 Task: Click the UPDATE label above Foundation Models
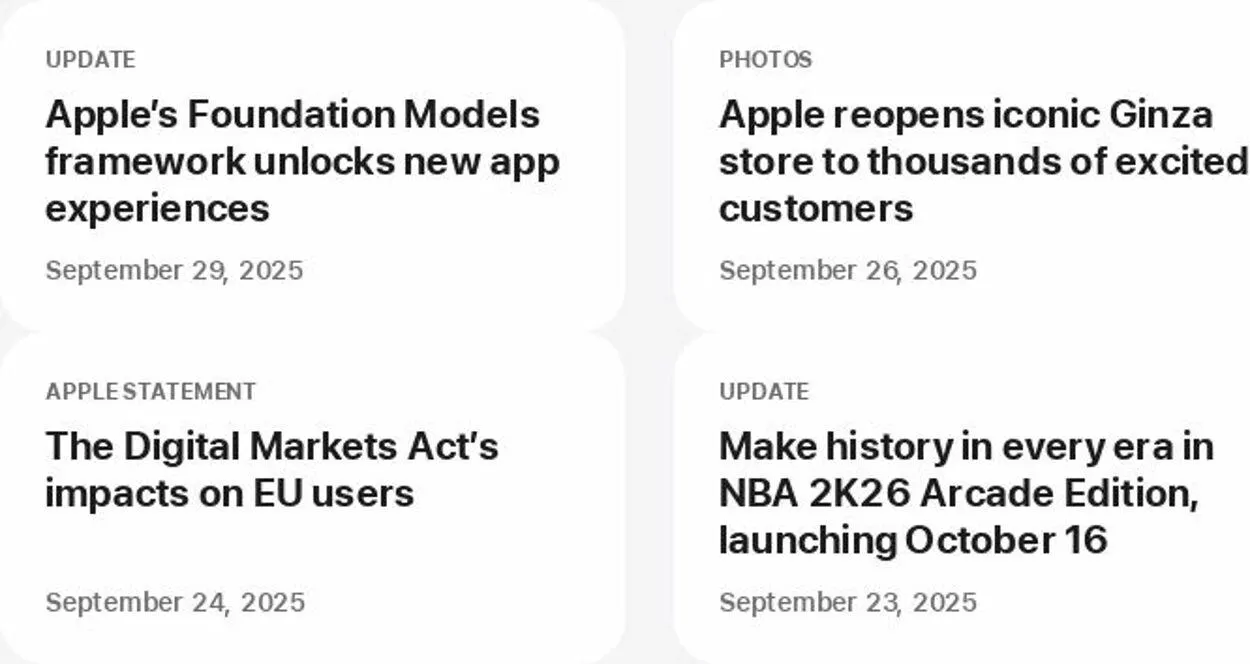[x=90, y=60]
